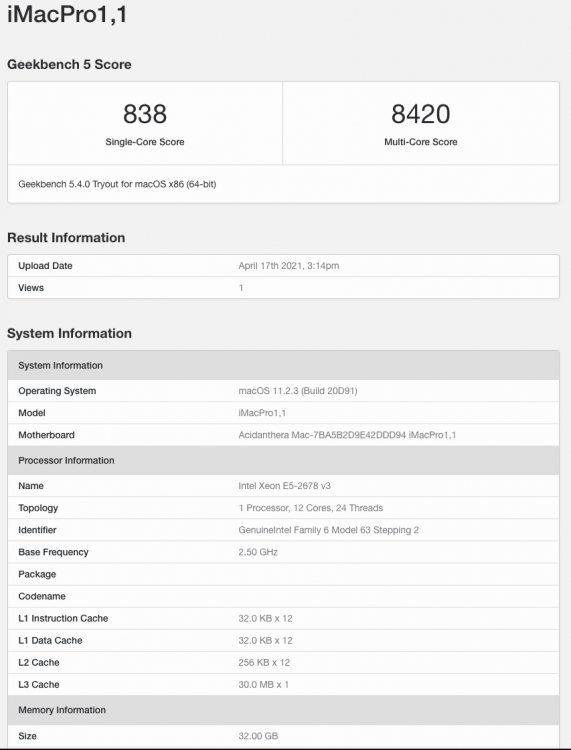Click the Memory Information table header
Viewport: 571px width, 750px height.
[283, 710]
